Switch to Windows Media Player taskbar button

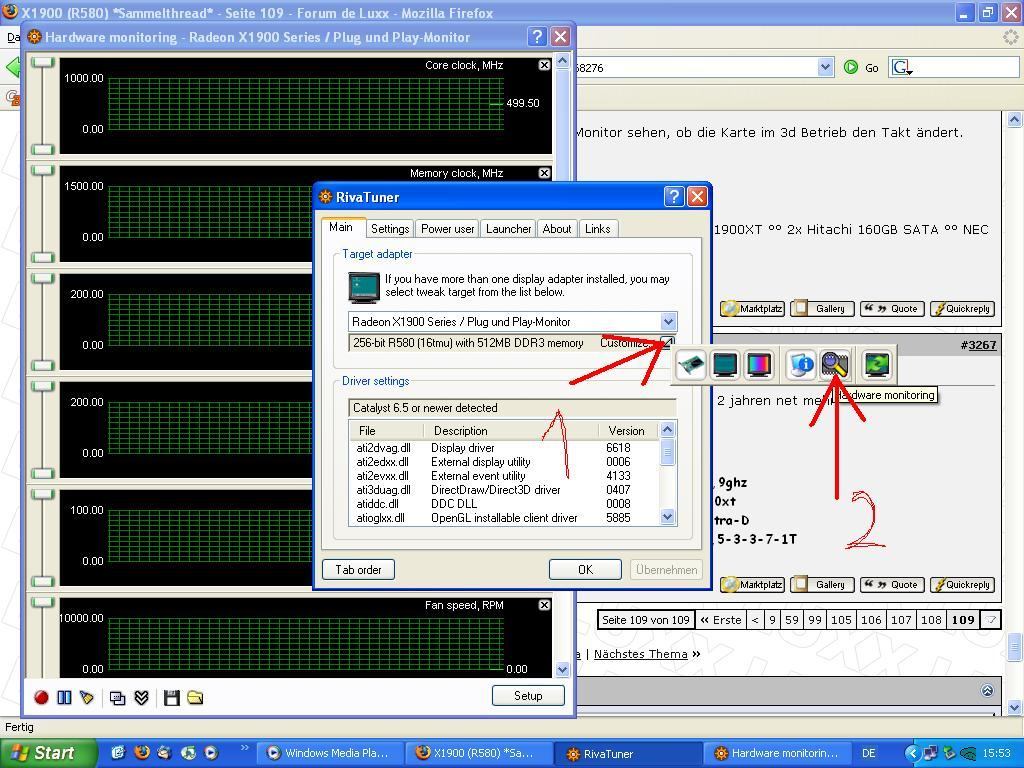[329, 753]
